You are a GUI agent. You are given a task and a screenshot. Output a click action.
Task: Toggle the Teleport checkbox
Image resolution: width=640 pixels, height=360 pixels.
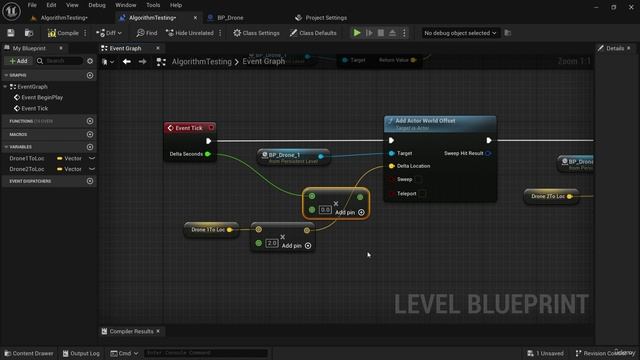[423, 194]
